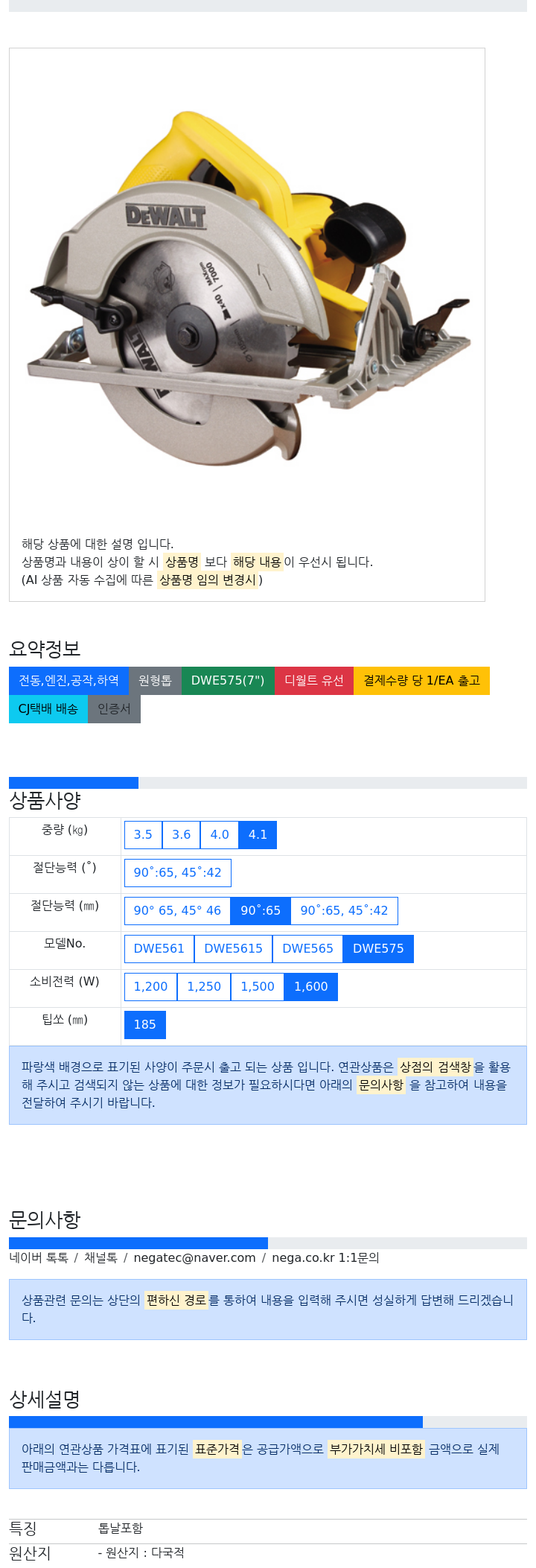Viewport: 536px width, 1568px height.
Task: Select the 185 mm tip saw option
Action: (144, 1025)
